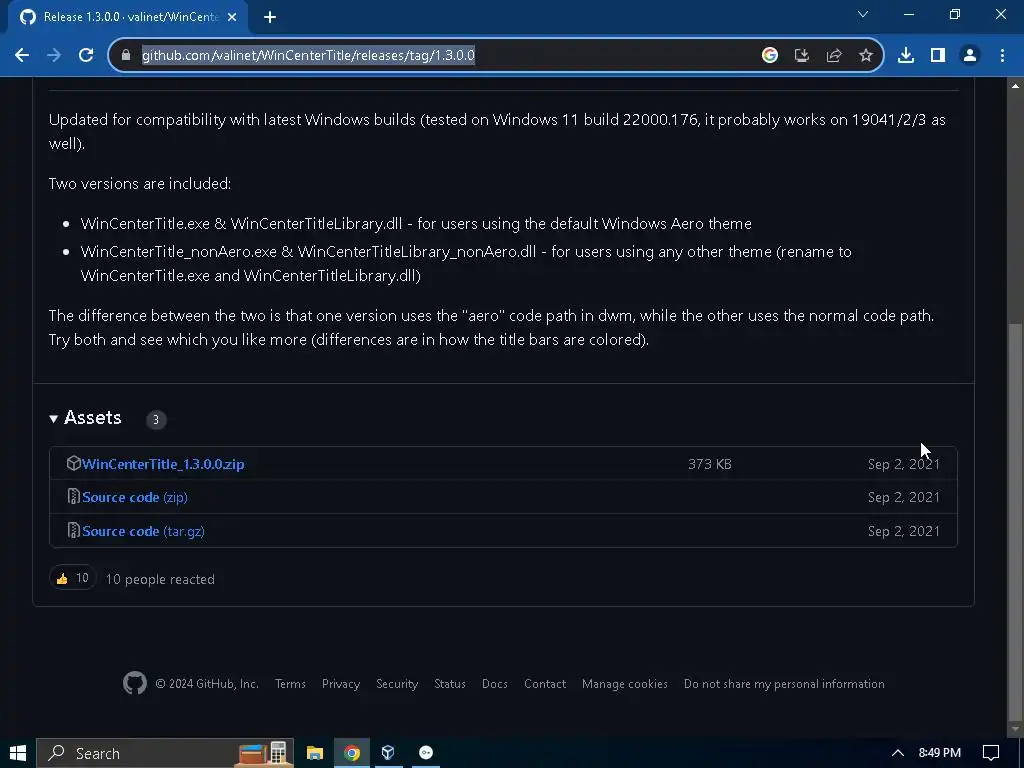
Task: Click file icon beside Source code (tar.gz)
Action: [x=74, y=530]
